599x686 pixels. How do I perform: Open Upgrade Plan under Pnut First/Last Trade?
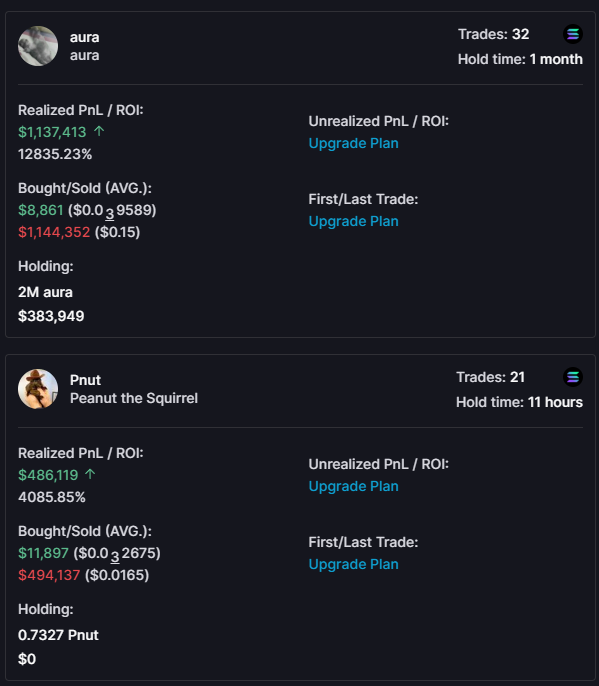(354, 564)
